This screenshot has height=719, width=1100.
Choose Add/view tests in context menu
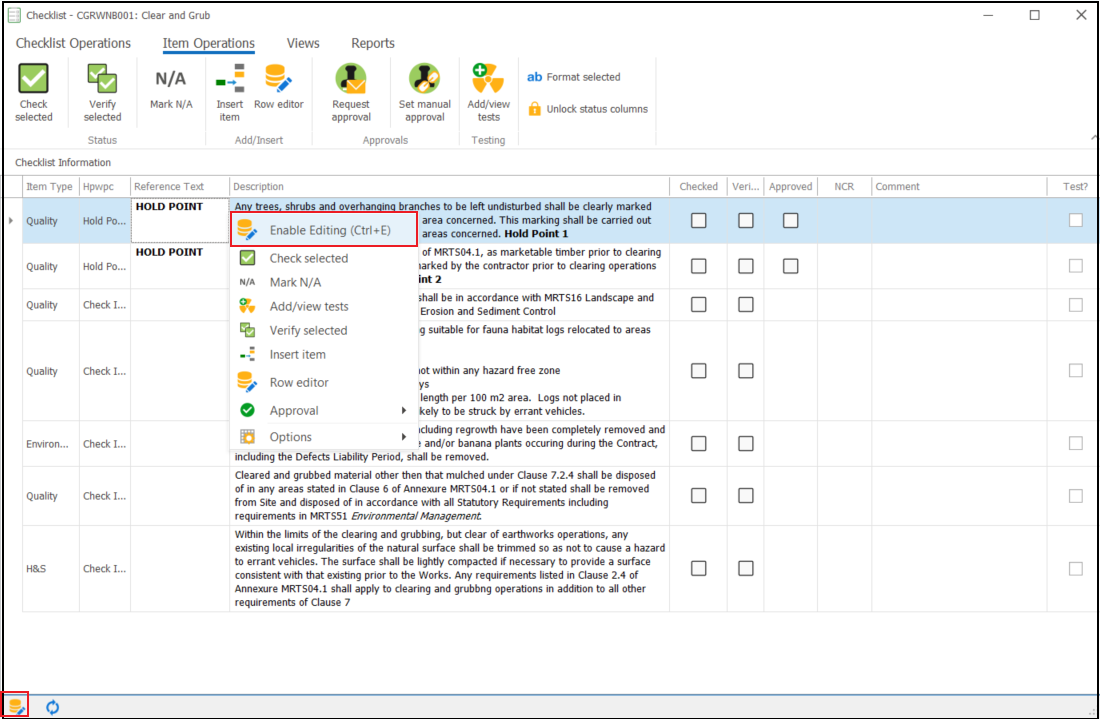324,307
